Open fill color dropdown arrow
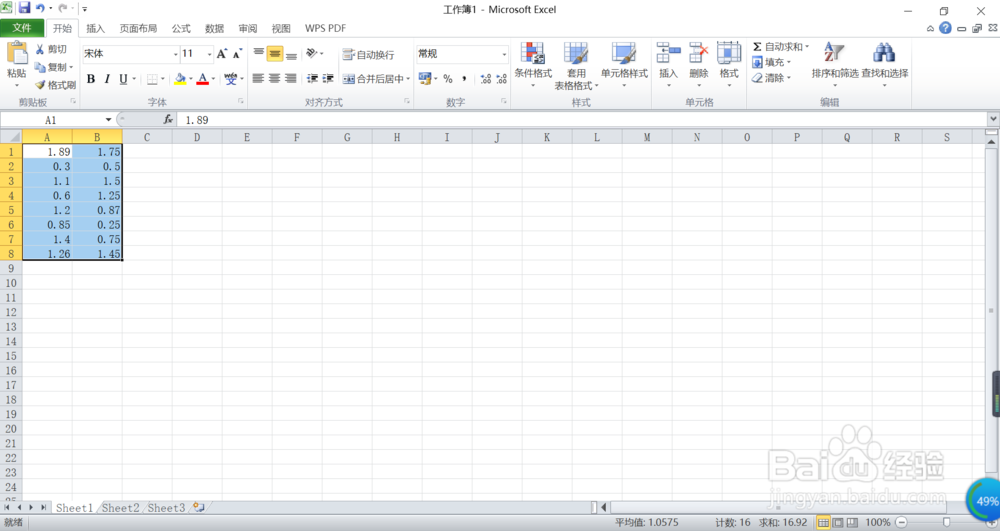1000x531 pixels. pos(191,79)
